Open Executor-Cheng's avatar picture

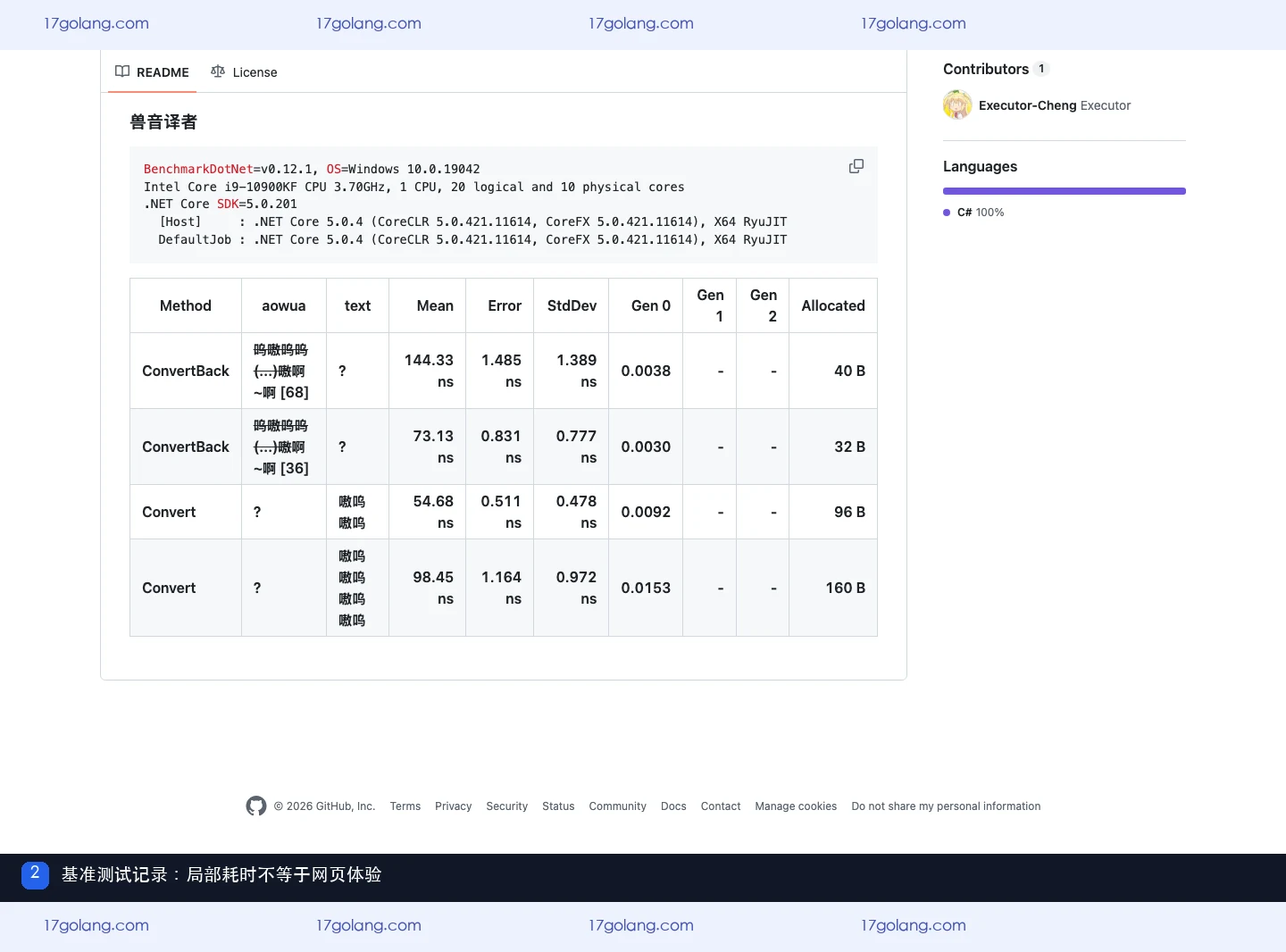(x=957, y=105)
